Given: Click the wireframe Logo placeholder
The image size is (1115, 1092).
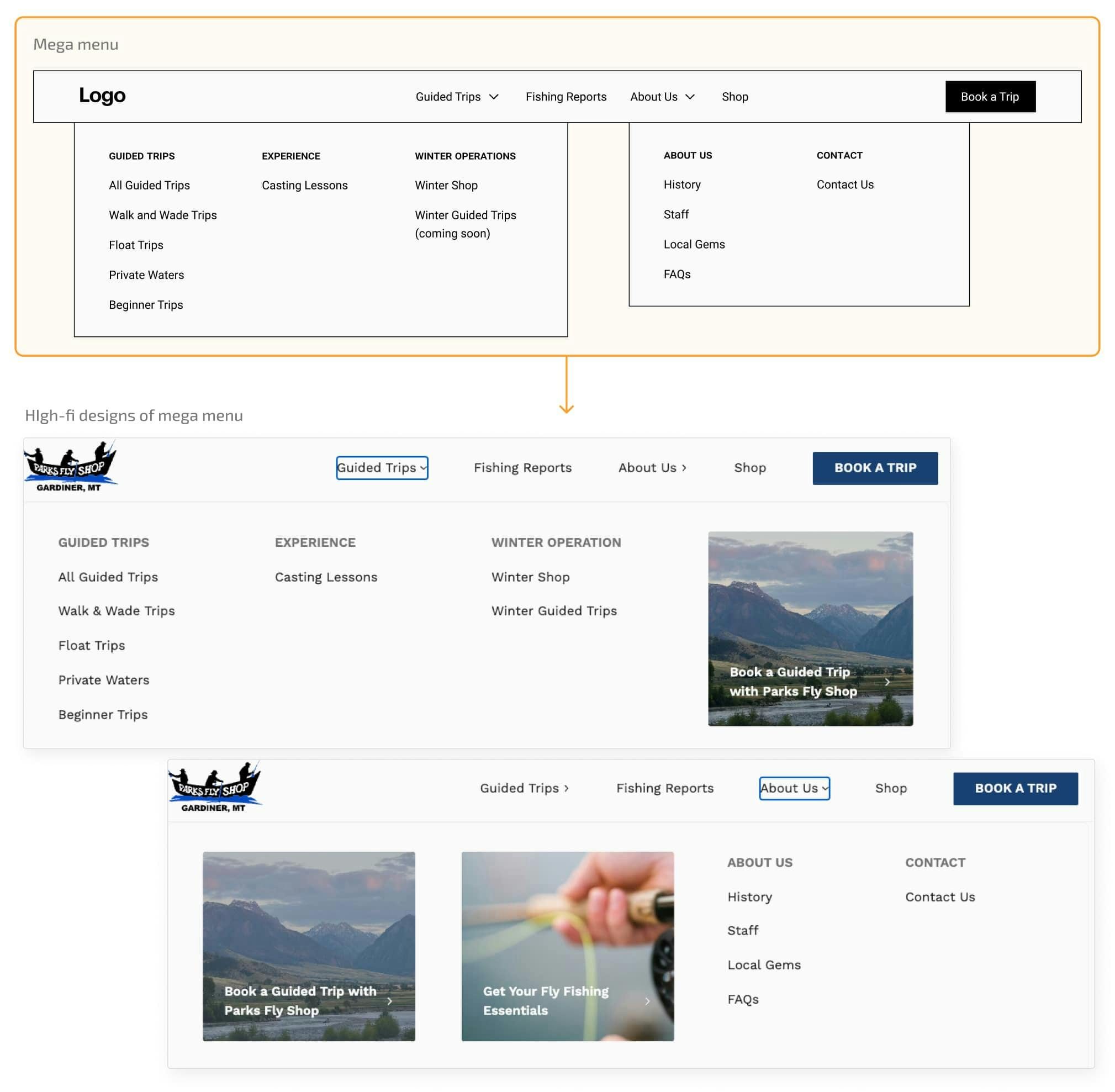Looking at the screenshot, I should [x=102, y=95].
